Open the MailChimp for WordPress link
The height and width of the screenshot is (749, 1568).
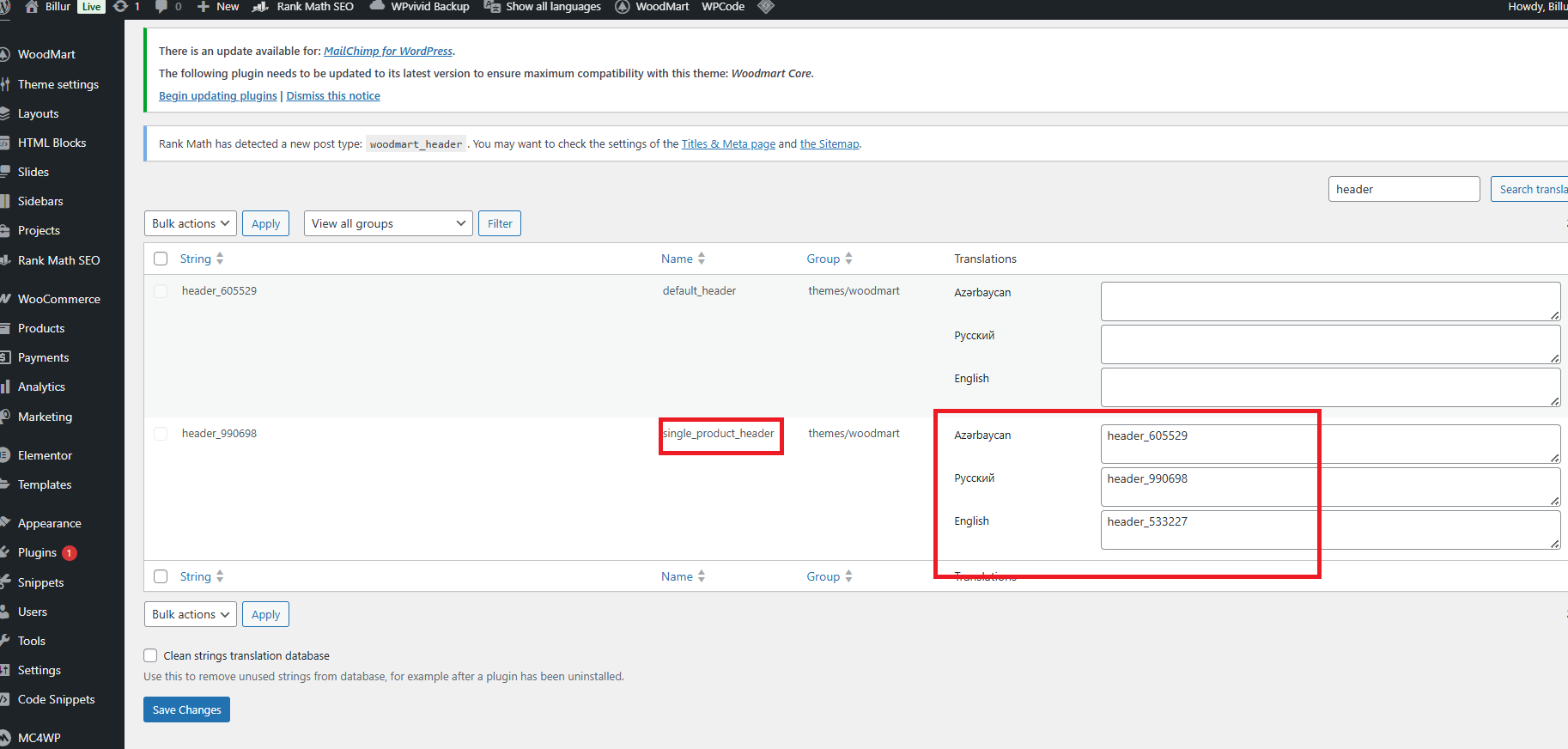pos(388,51)
